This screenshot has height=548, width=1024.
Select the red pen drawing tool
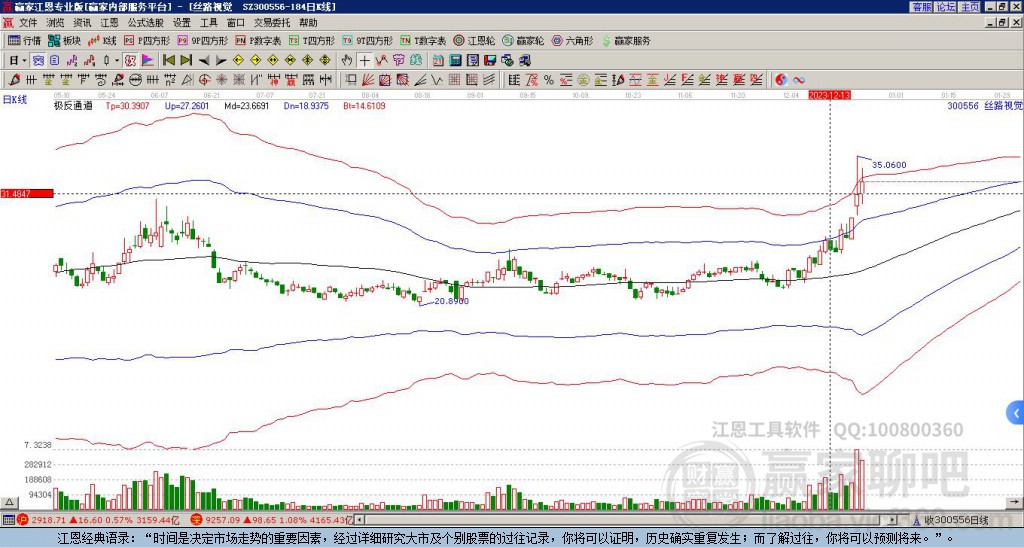(14, 80)
